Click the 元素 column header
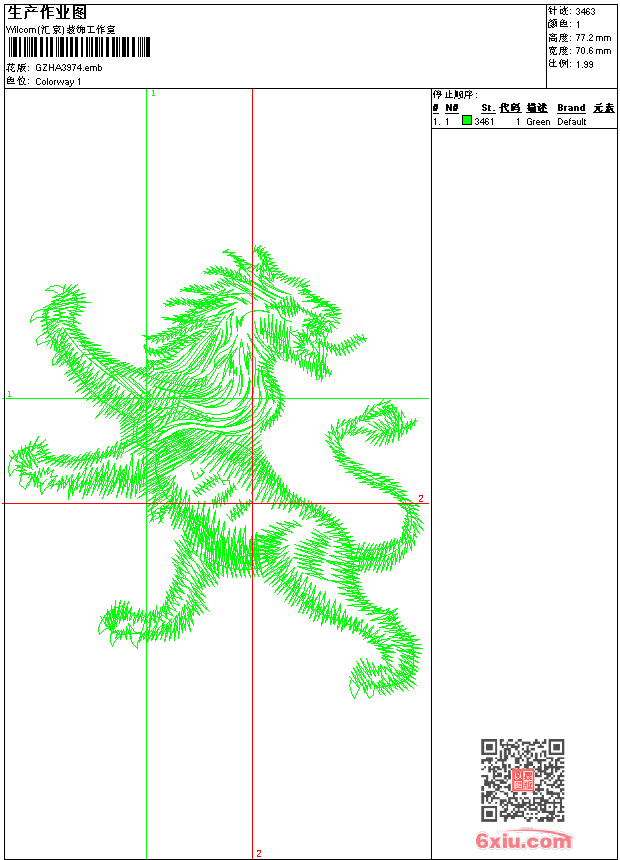This screenshot has width=620, height=860. coord(604,108)
